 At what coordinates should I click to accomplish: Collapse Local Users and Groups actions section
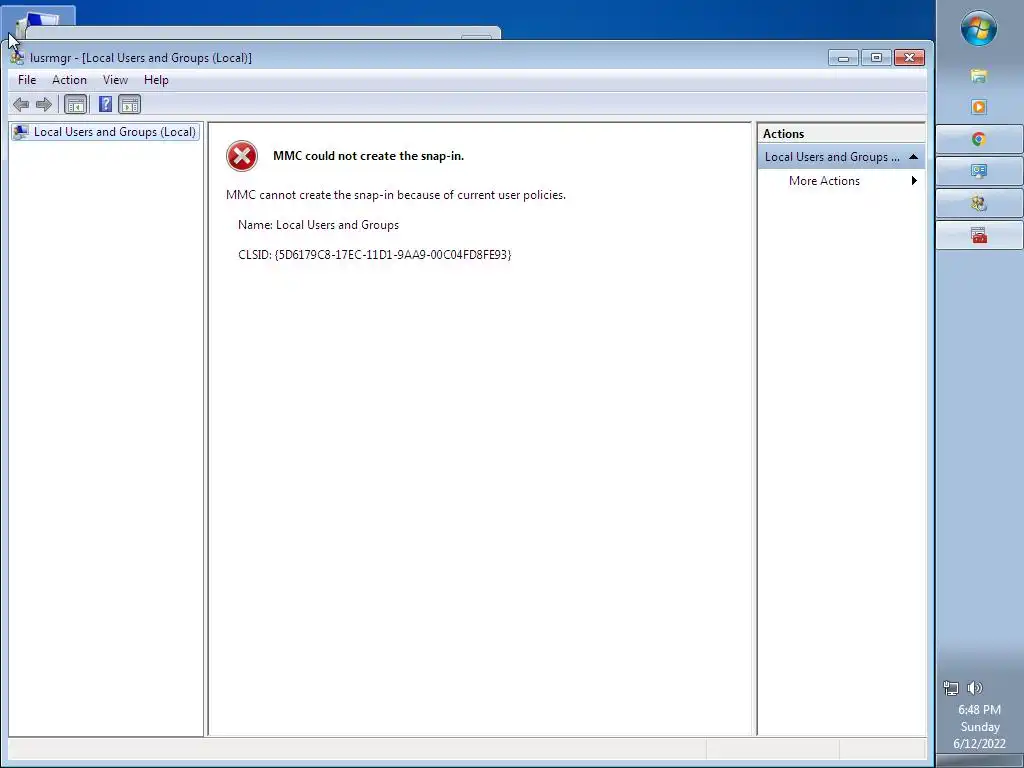click(x=913, y=157)
